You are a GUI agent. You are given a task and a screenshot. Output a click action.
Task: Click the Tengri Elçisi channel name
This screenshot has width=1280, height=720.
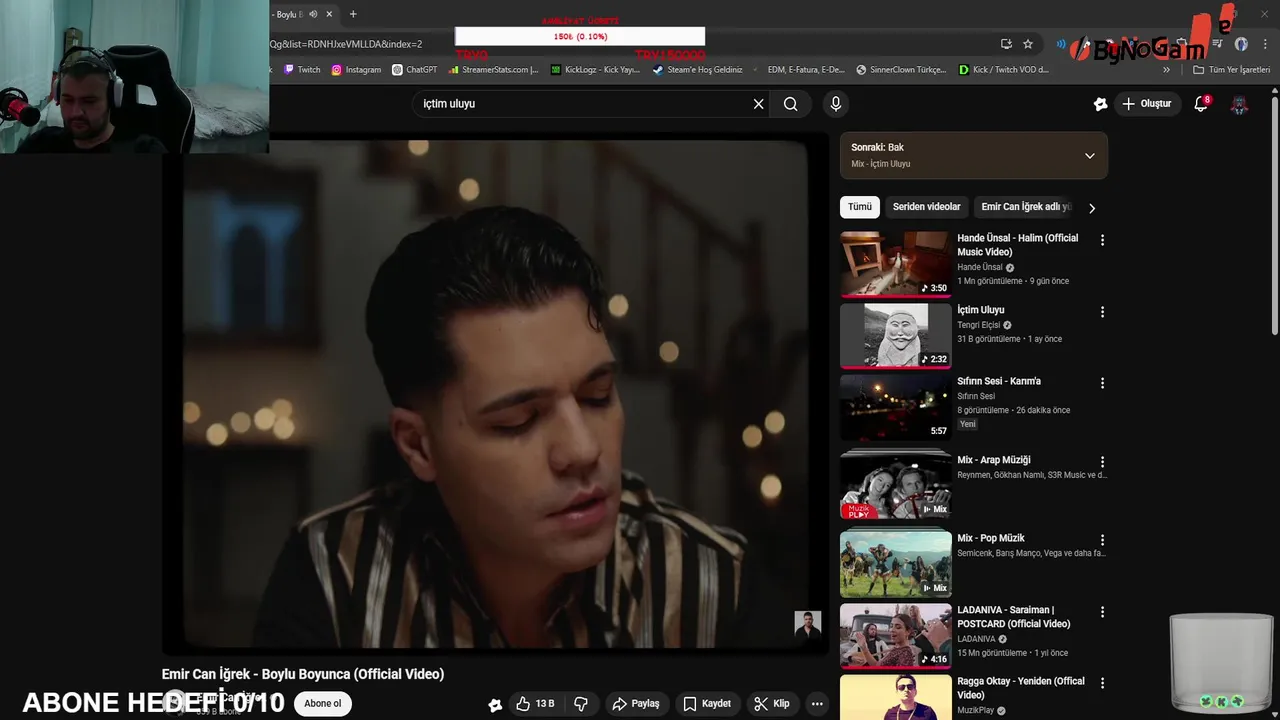pos(978,325)
